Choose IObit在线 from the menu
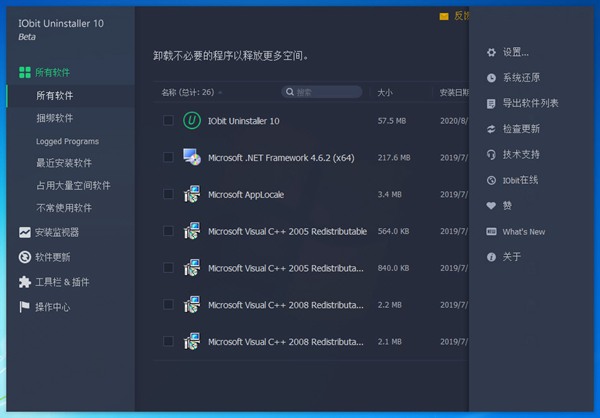This screenshot has height=418, width=600. (x=520, y=180)
